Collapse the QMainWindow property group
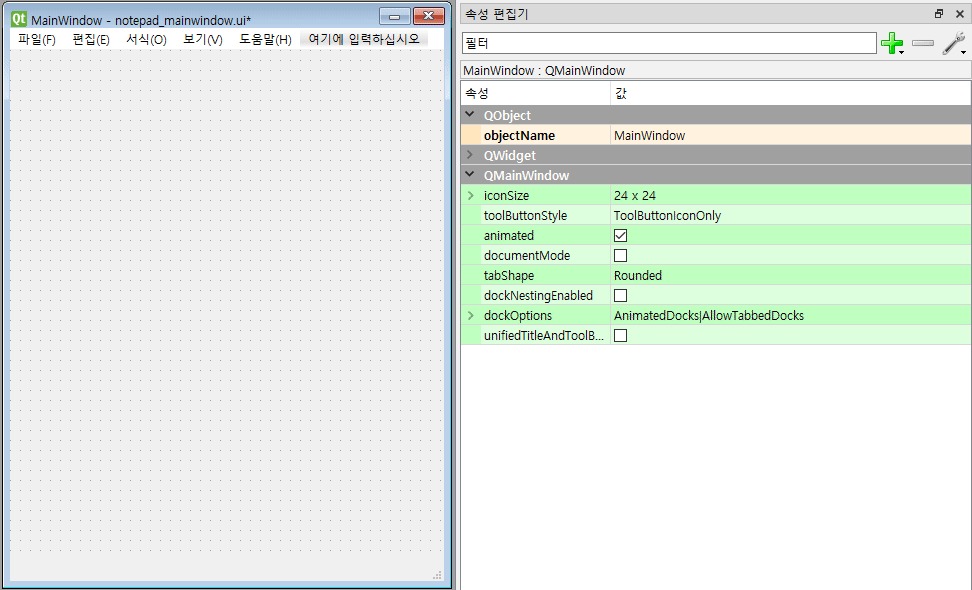 tap(470, 175)
